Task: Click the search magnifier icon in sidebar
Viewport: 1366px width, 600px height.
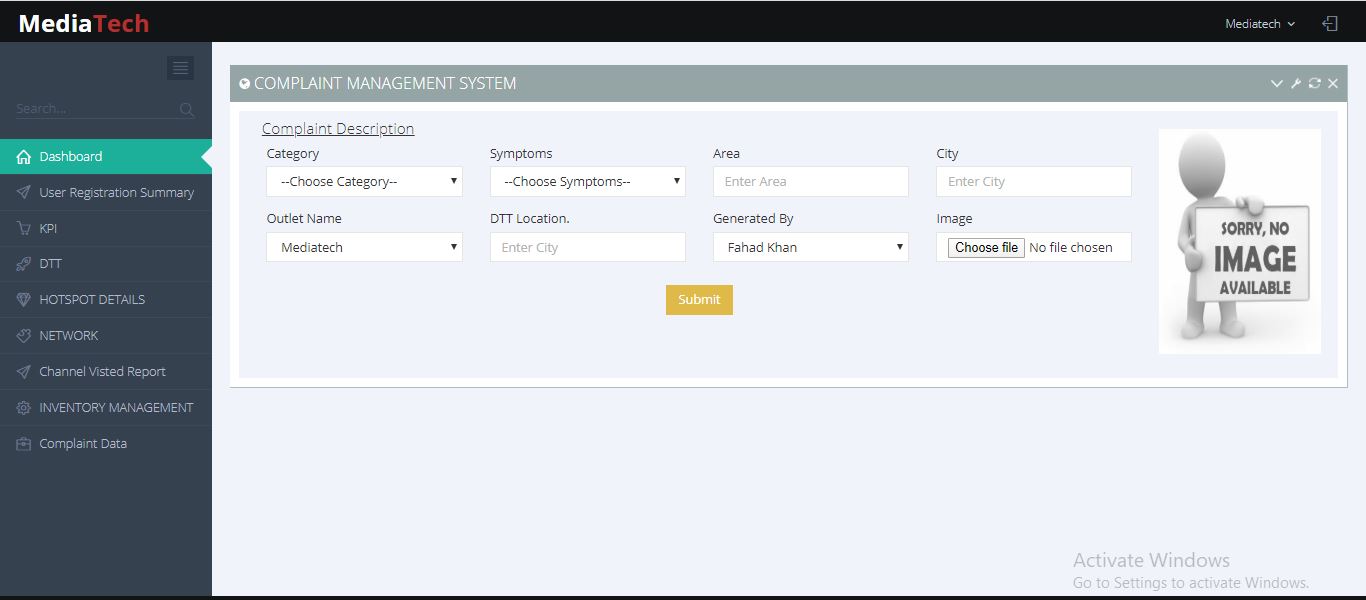Action: point(187,109)
